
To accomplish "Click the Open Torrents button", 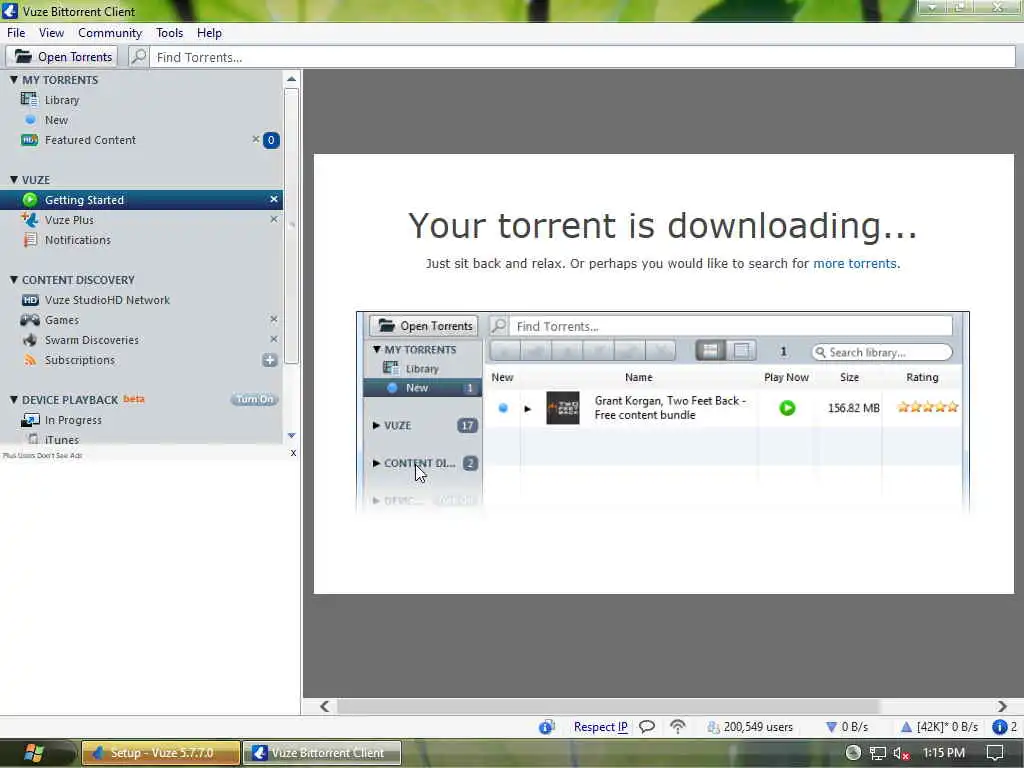I will [x=62, y=57].
